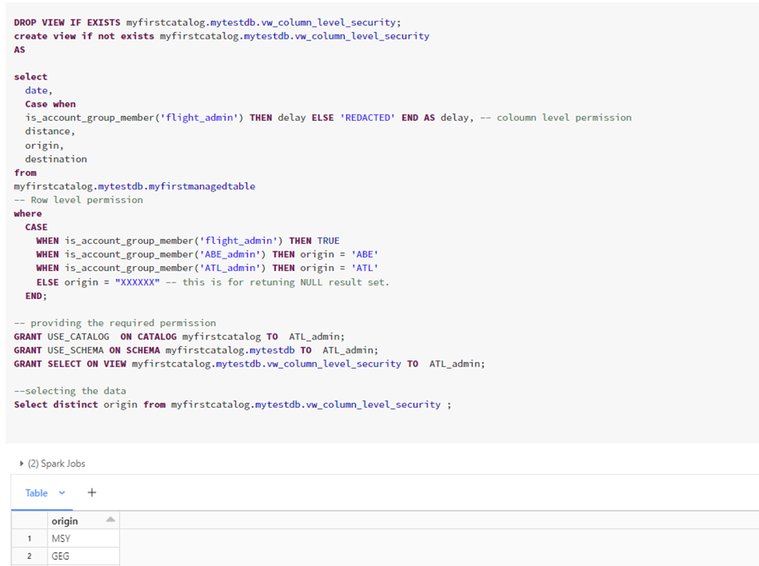
Task: Click the coloumn level permission comment
Action: [x=556, y=118]
